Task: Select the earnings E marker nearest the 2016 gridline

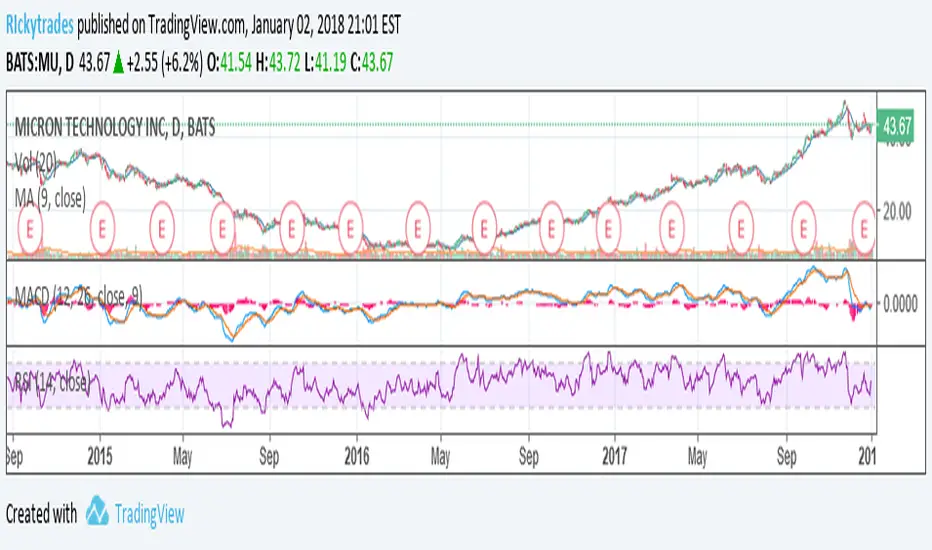Action: tap(350, 228)
